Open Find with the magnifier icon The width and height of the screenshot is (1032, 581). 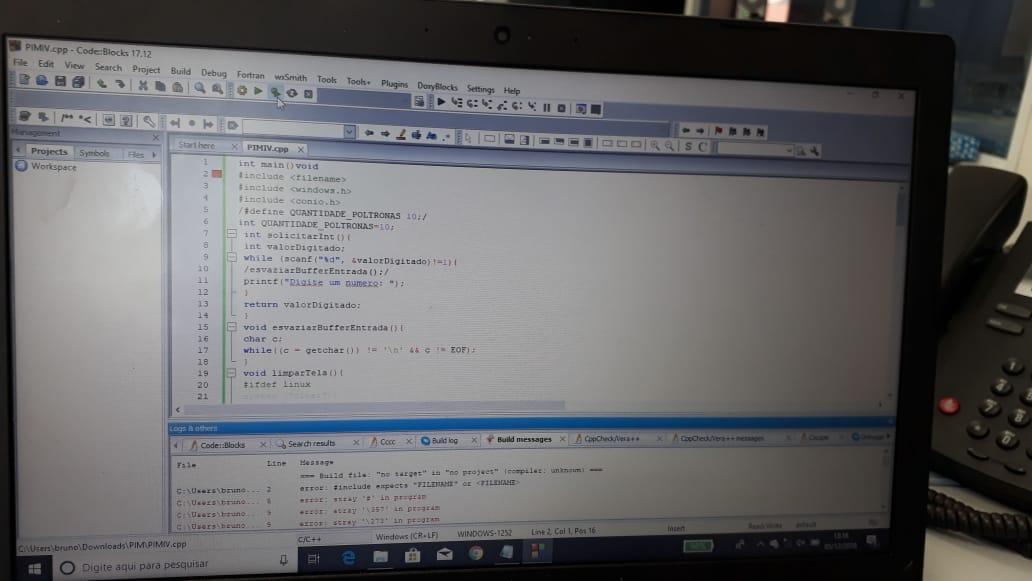coord(199,88)
